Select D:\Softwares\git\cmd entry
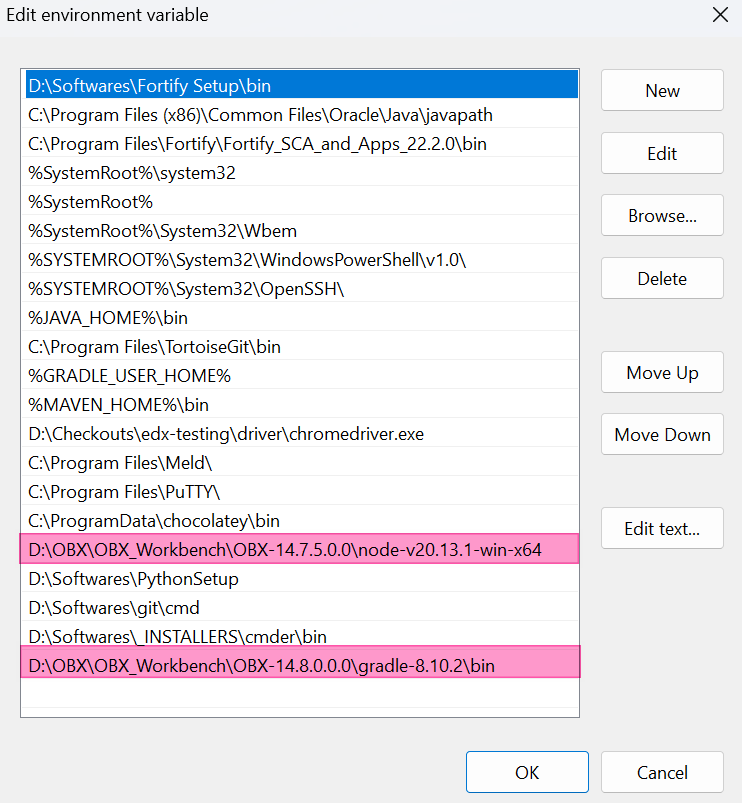The height and width of the screenshot is (803, 742). [302, 608]
